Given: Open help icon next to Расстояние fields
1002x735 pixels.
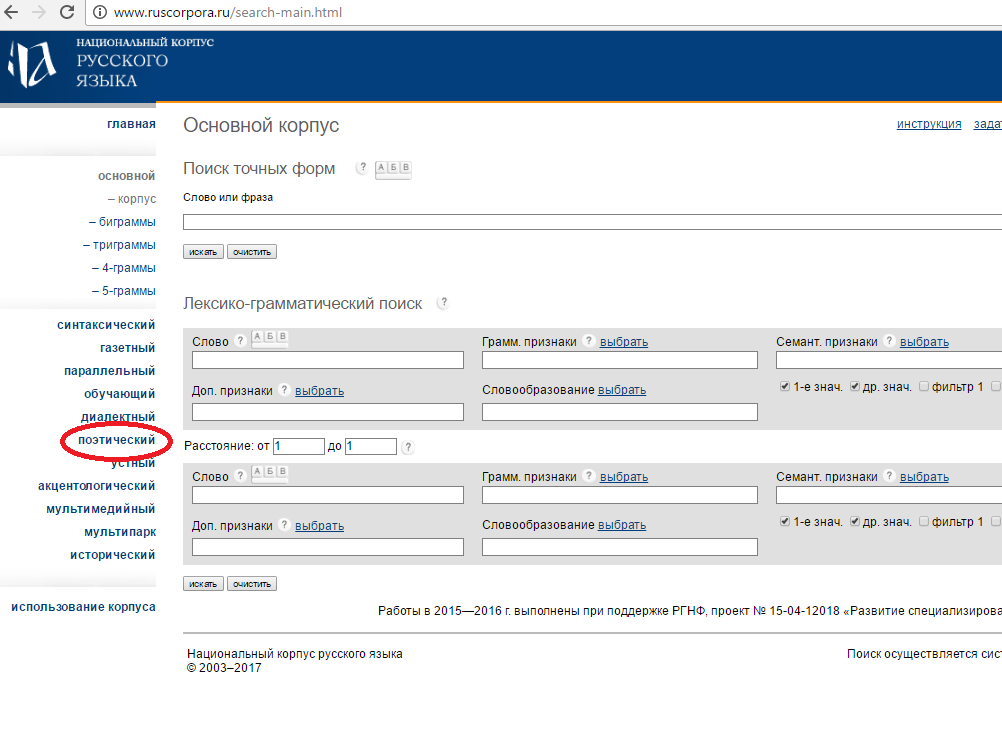Looking at the screenshot, I should (x=408, y=447).
